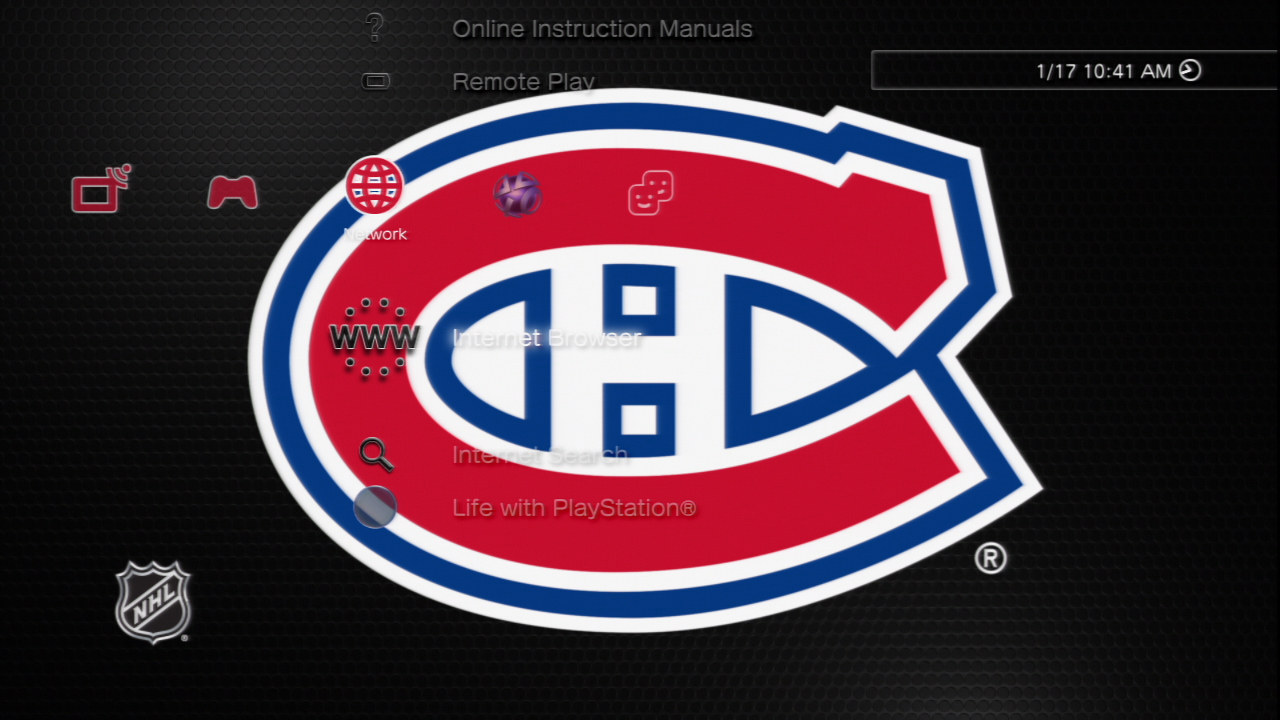This screenshot has height=720, width=1280.
Task: Click the WWW Internet Browser icon
Action: click(x=374, y=338)
